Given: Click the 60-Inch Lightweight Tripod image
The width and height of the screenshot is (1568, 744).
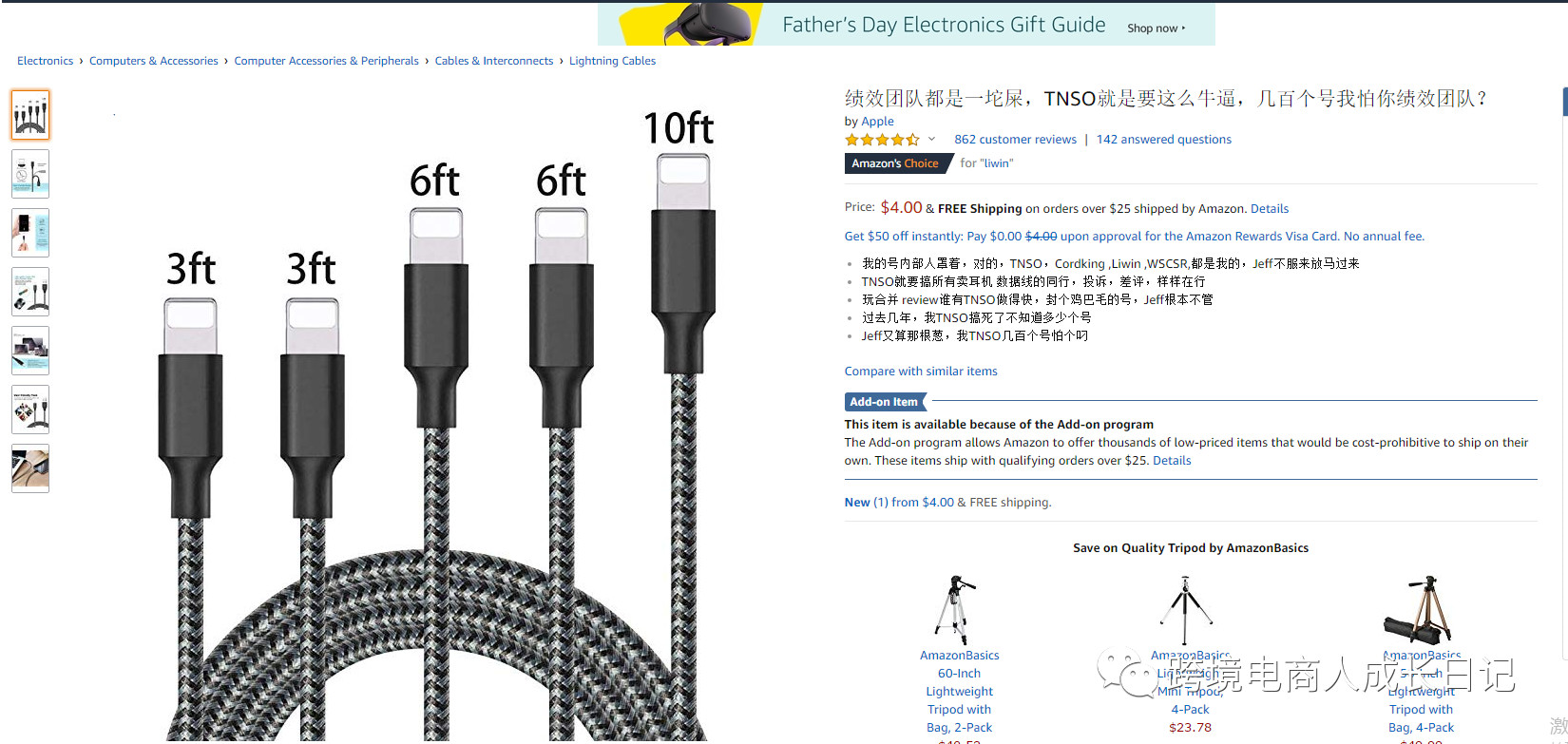Looking at the screenshot, I should point(956,609).
